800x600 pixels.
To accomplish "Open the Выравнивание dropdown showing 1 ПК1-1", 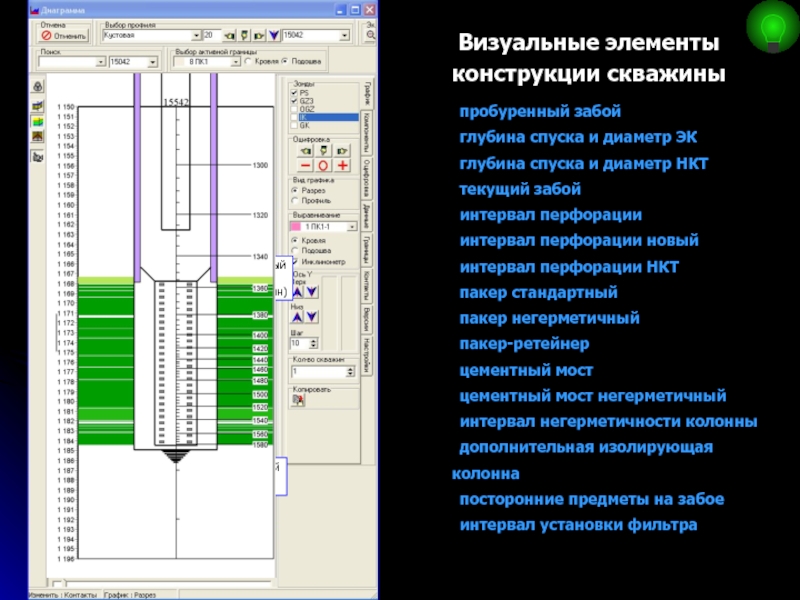I will [348, 227].
